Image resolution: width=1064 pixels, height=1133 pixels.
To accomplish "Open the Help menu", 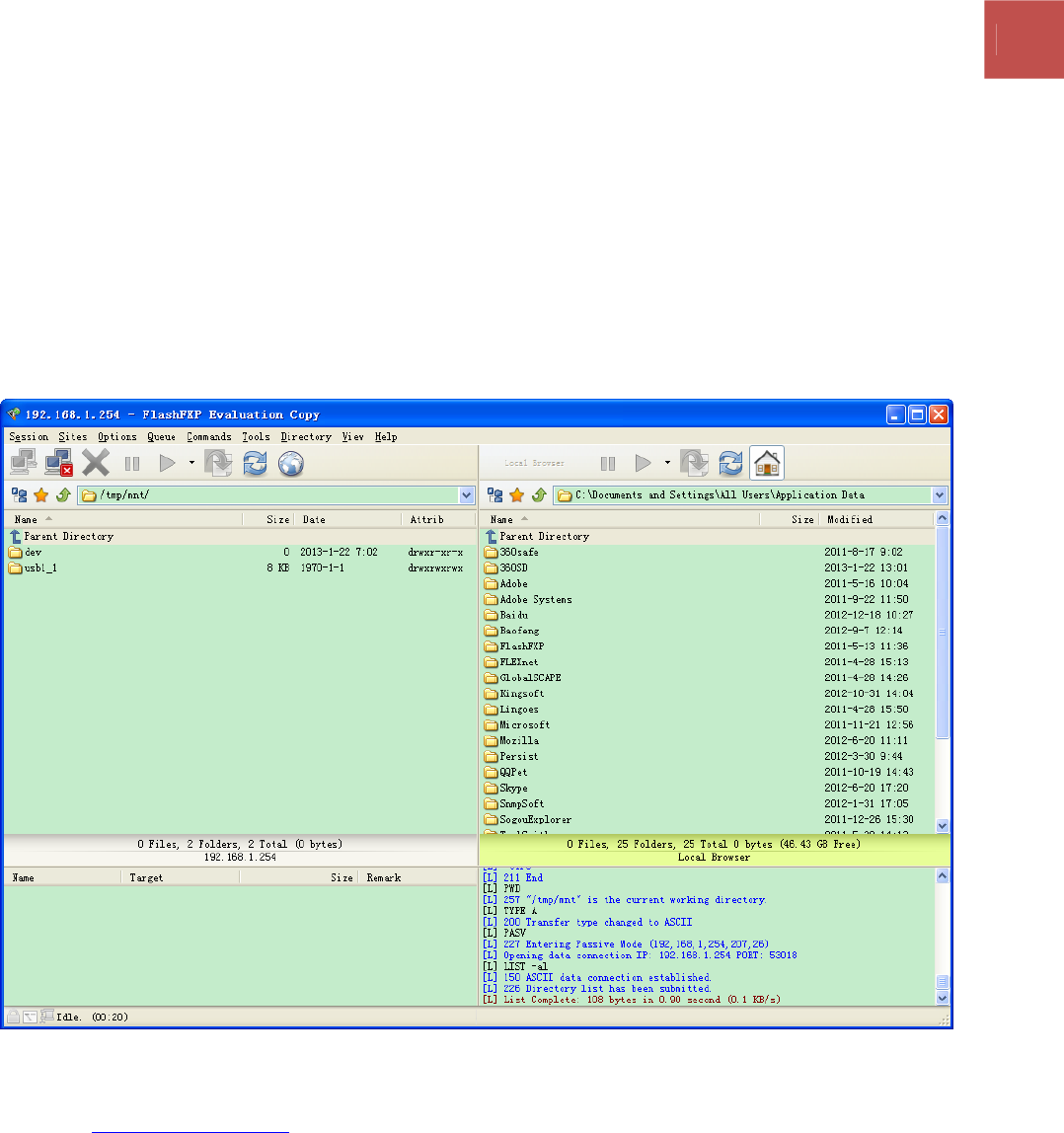I will click(x=386, y=436).
